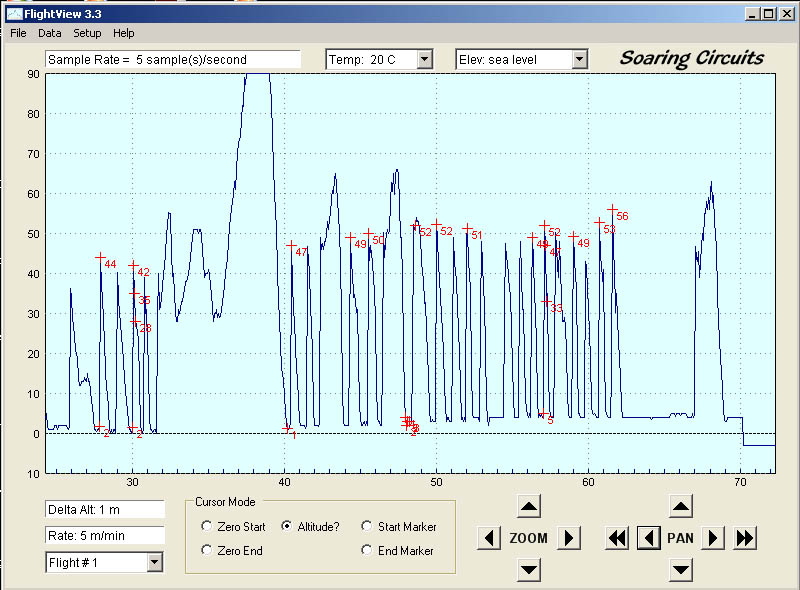Open the Elev sea level dropdown arrow
Screen dimensions: 800x590
[x=579, y=60]
